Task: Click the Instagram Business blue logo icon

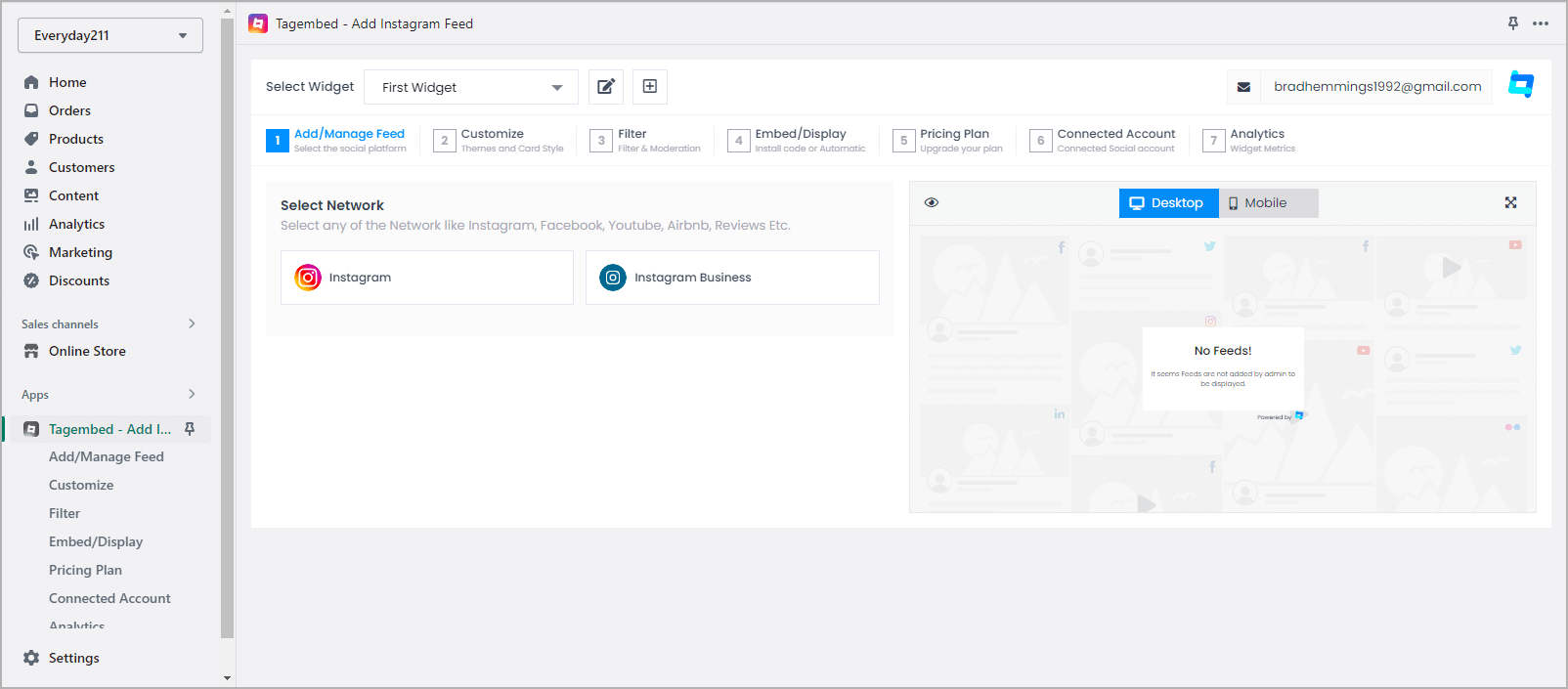Action: coord(613,278)
